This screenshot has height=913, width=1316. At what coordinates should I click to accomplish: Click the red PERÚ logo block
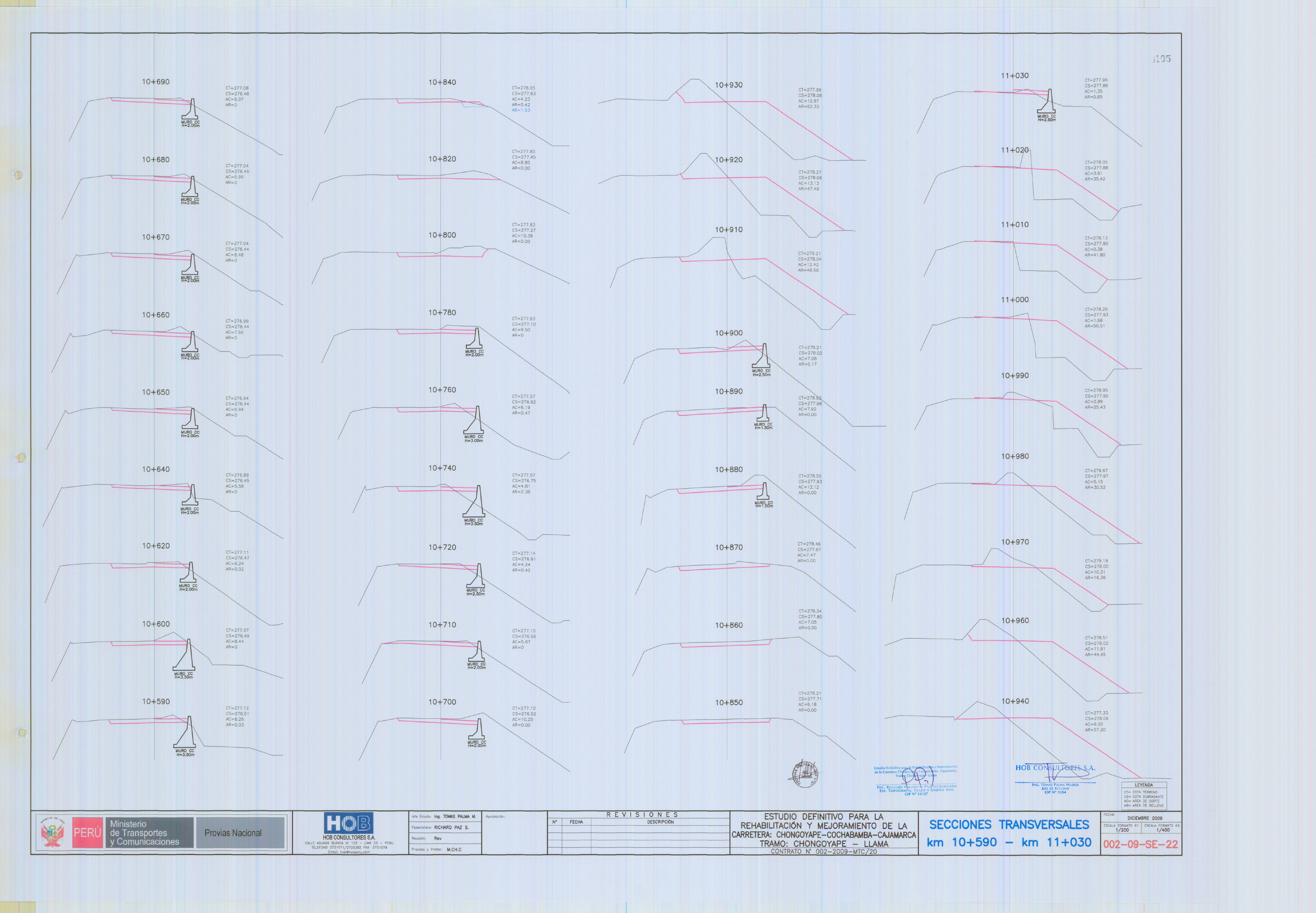click(87, 832)
